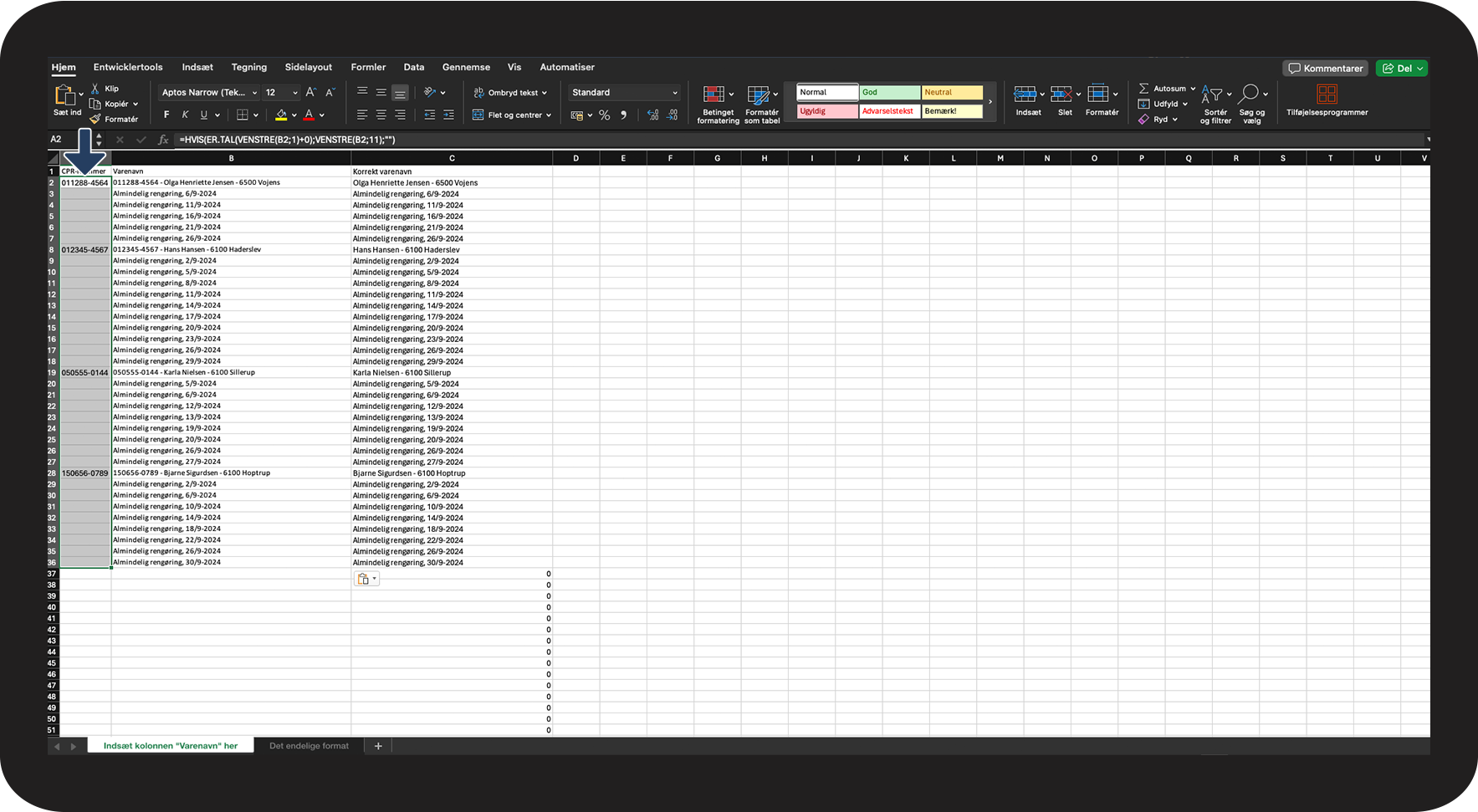Increase font size with larger A icon
Image resolution: width=1478 pixels, height=812 pixels.
click(310, 93)
